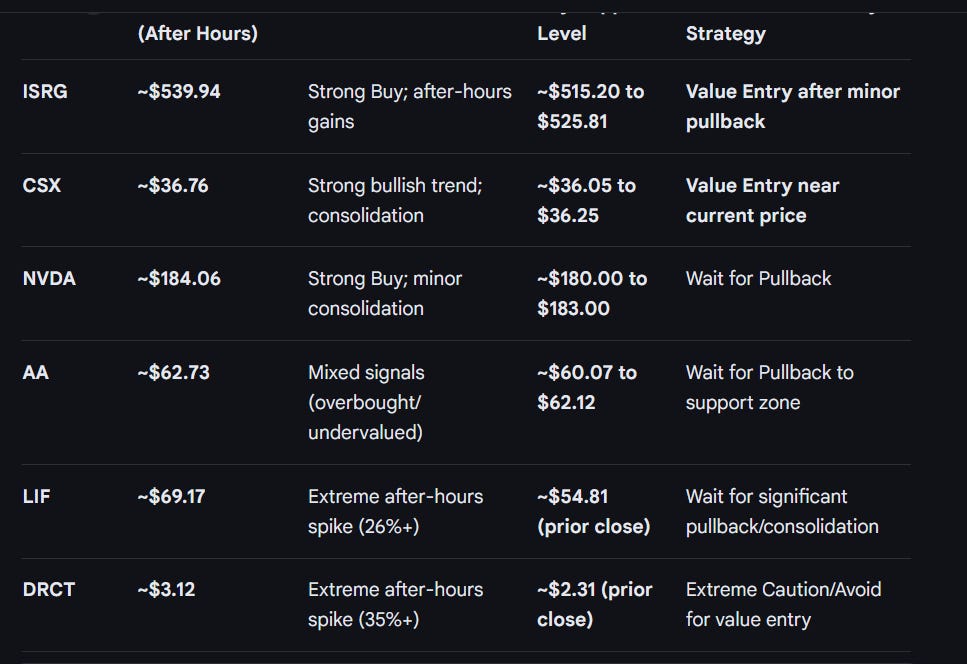This screenshot has width=967, height=664.
Task: Click NVDA's "Wait for Pullback" strategy
Action: point(758,278)
